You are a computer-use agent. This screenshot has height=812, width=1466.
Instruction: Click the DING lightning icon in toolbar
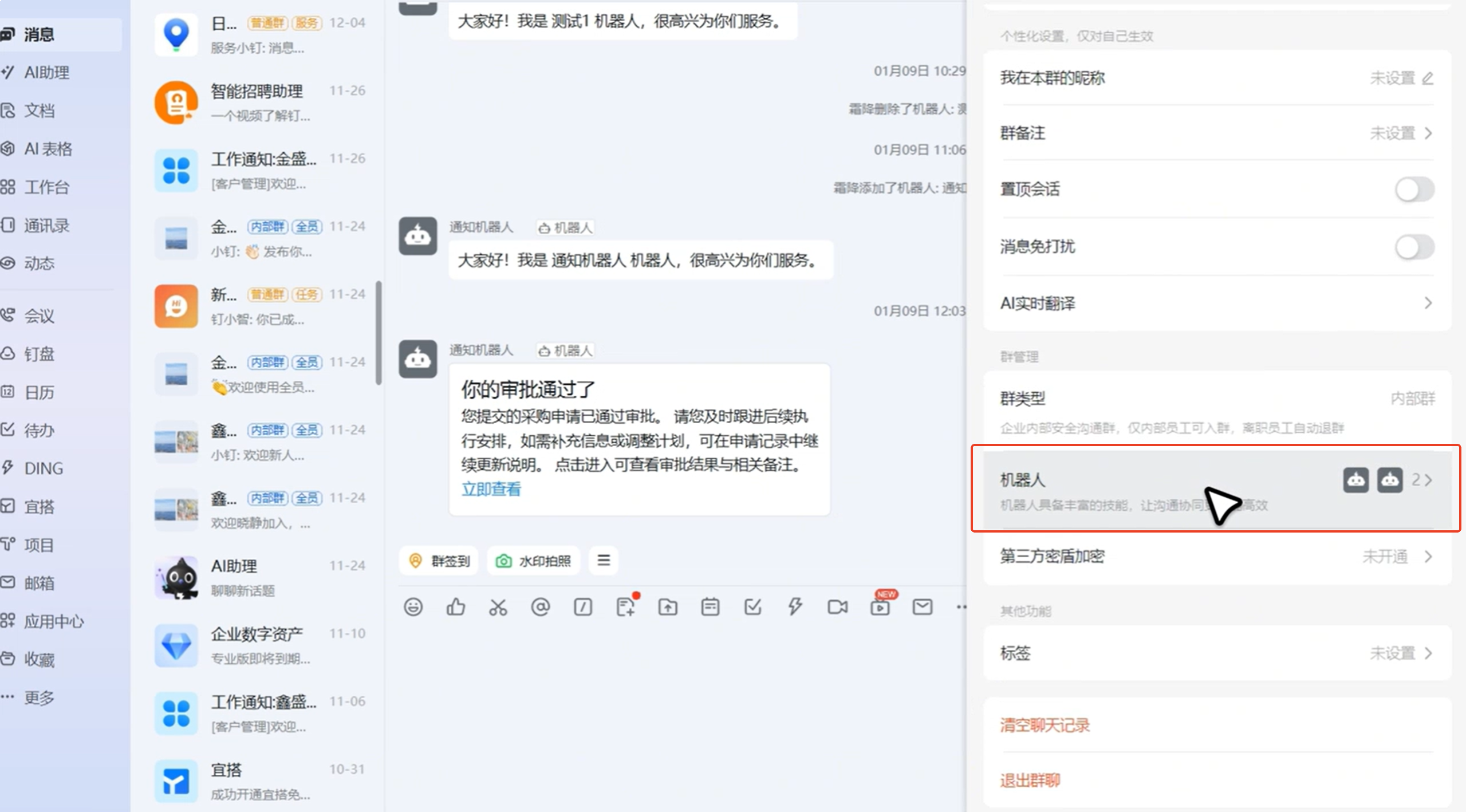795,607
